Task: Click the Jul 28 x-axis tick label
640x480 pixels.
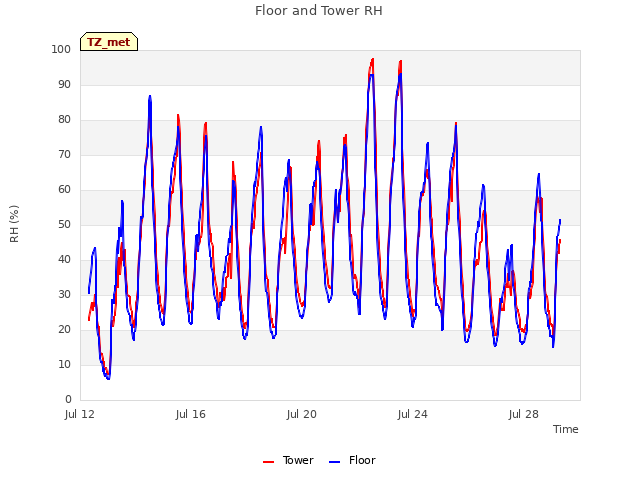Action: [524, 414]
